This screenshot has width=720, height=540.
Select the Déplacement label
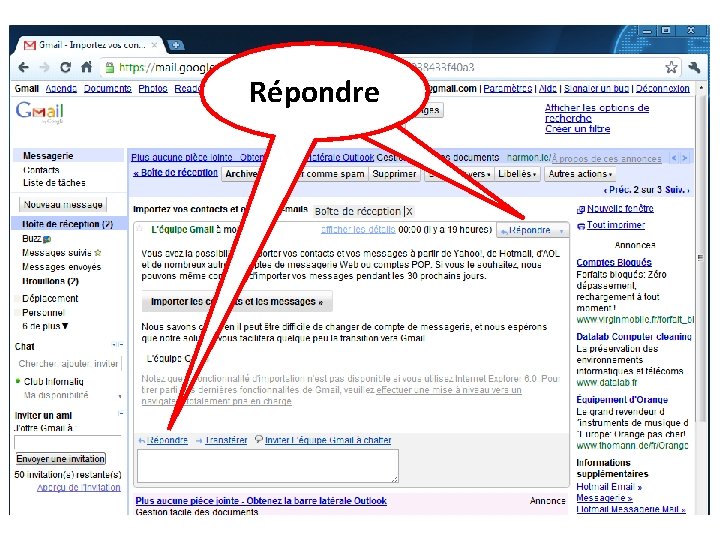pyautogui.click(x=50, y=298)
